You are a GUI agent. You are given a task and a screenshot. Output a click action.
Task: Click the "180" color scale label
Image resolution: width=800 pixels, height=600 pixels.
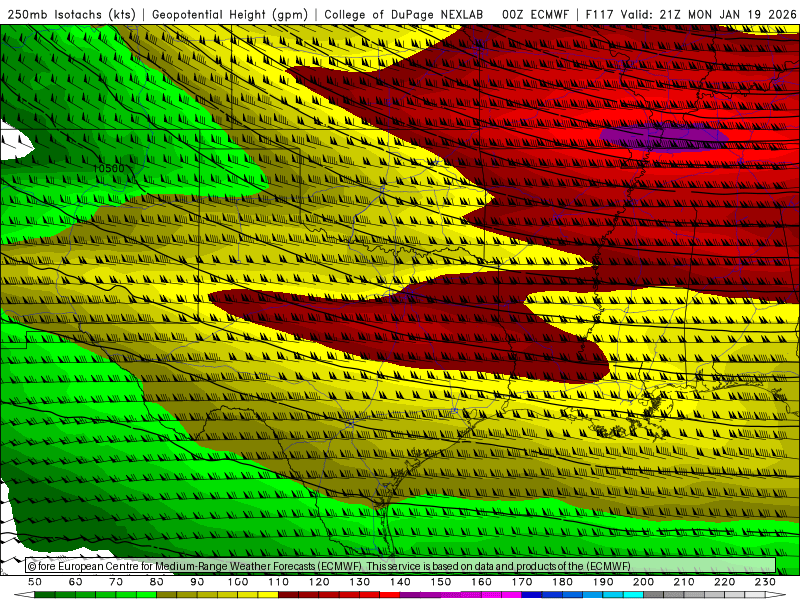pyautogui.click(x=563, y=582)
